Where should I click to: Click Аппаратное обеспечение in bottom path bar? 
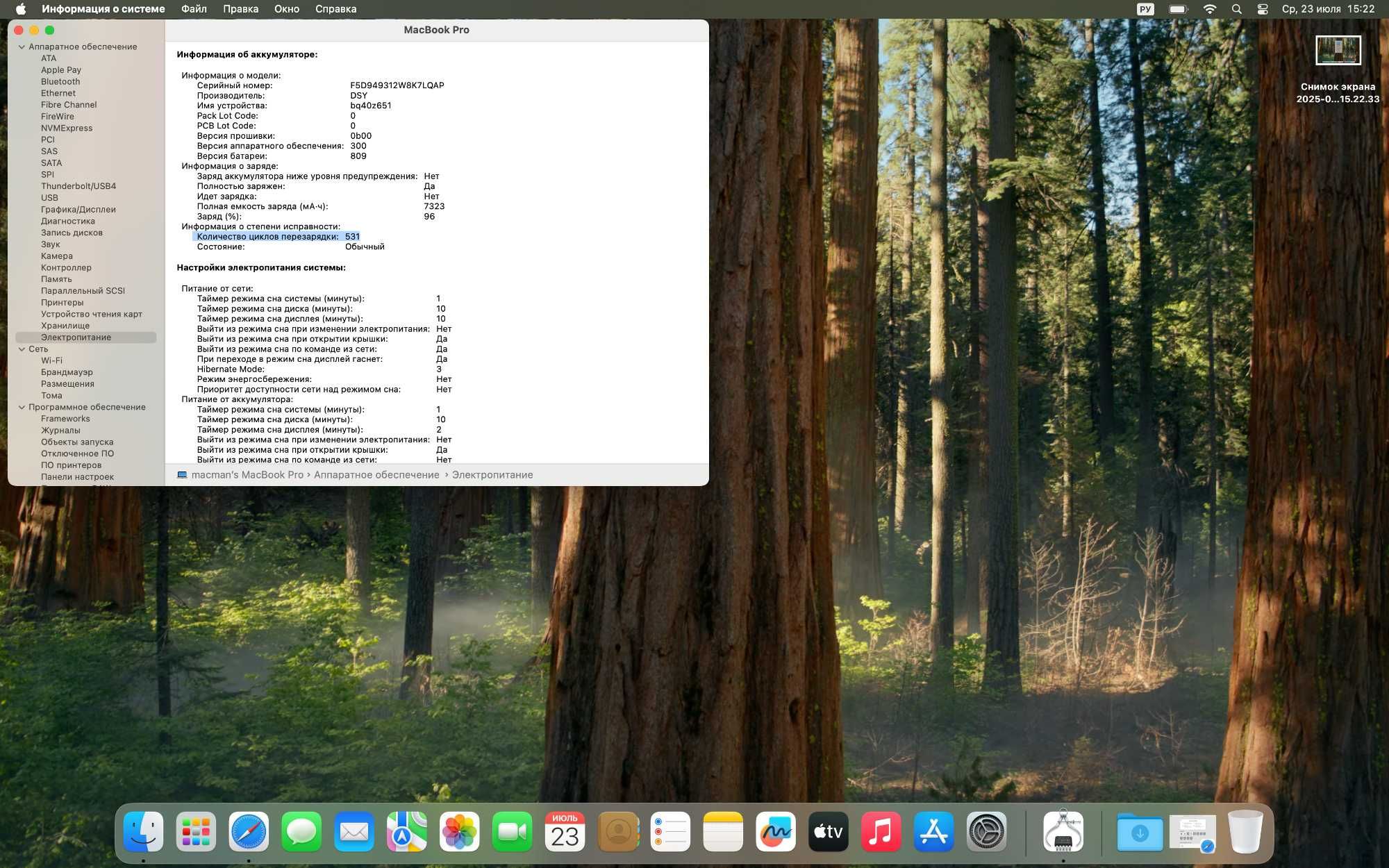pyautogui.click(x=376, y=475)
